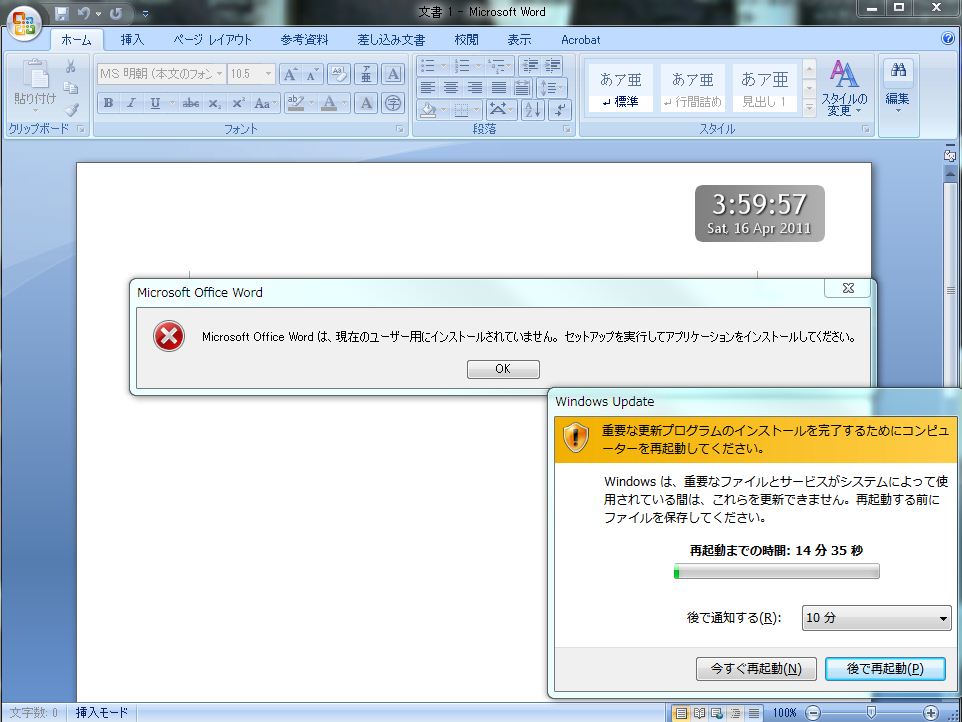962x722 pixels.
Task: Click the Justify alignment icon
Action: point(499,88)
